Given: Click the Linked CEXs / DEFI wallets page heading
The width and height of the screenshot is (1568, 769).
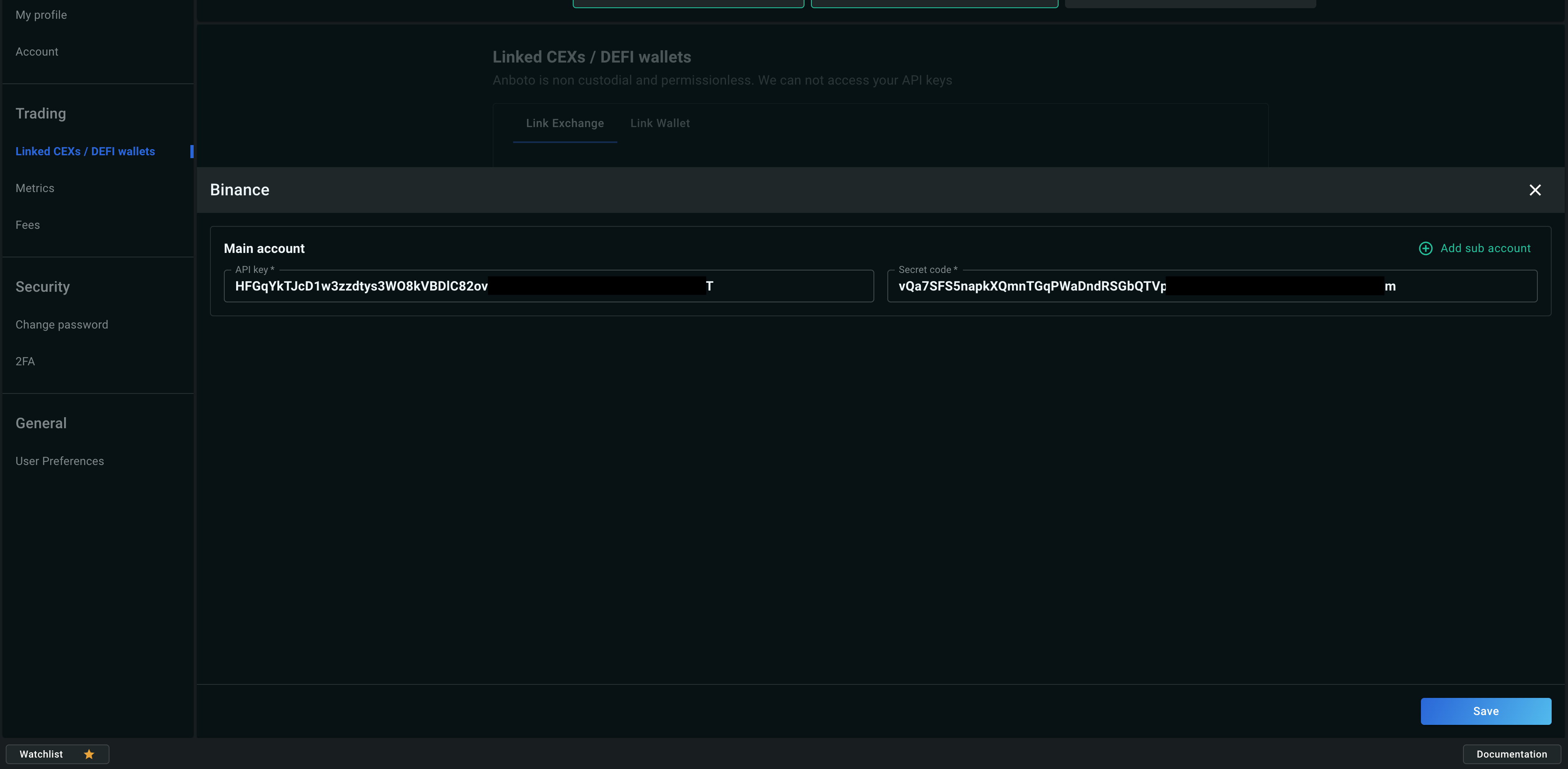Looking at the screenshot, I should coord(592,57).
